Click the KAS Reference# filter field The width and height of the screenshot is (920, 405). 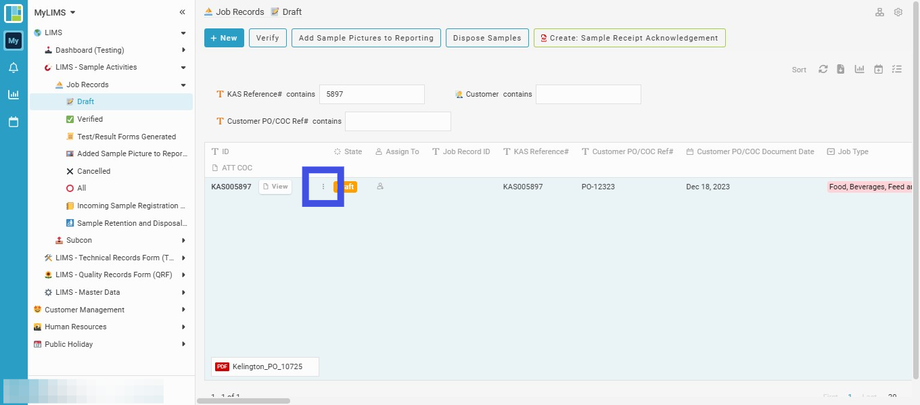372,94
